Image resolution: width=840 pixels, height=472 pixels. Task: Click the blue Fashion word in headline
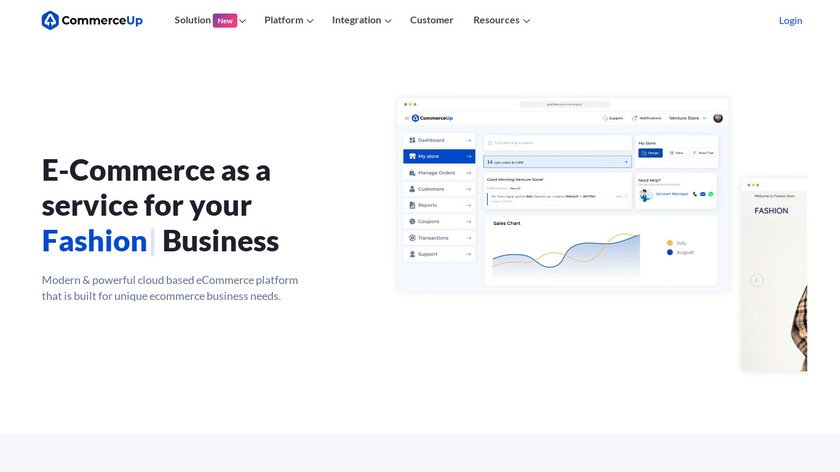point(94,242)
